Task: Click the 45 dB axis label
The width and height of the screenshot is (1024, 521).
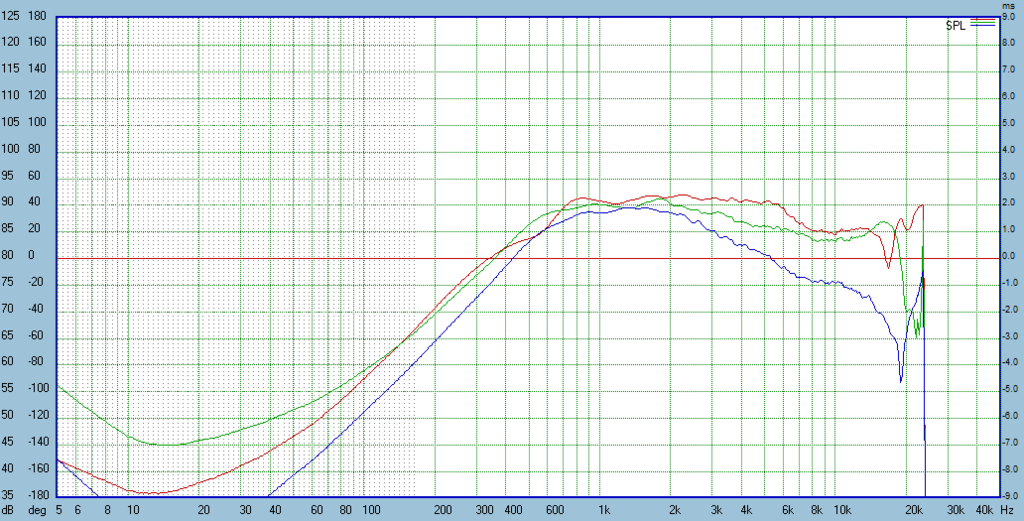Action: 8,442
